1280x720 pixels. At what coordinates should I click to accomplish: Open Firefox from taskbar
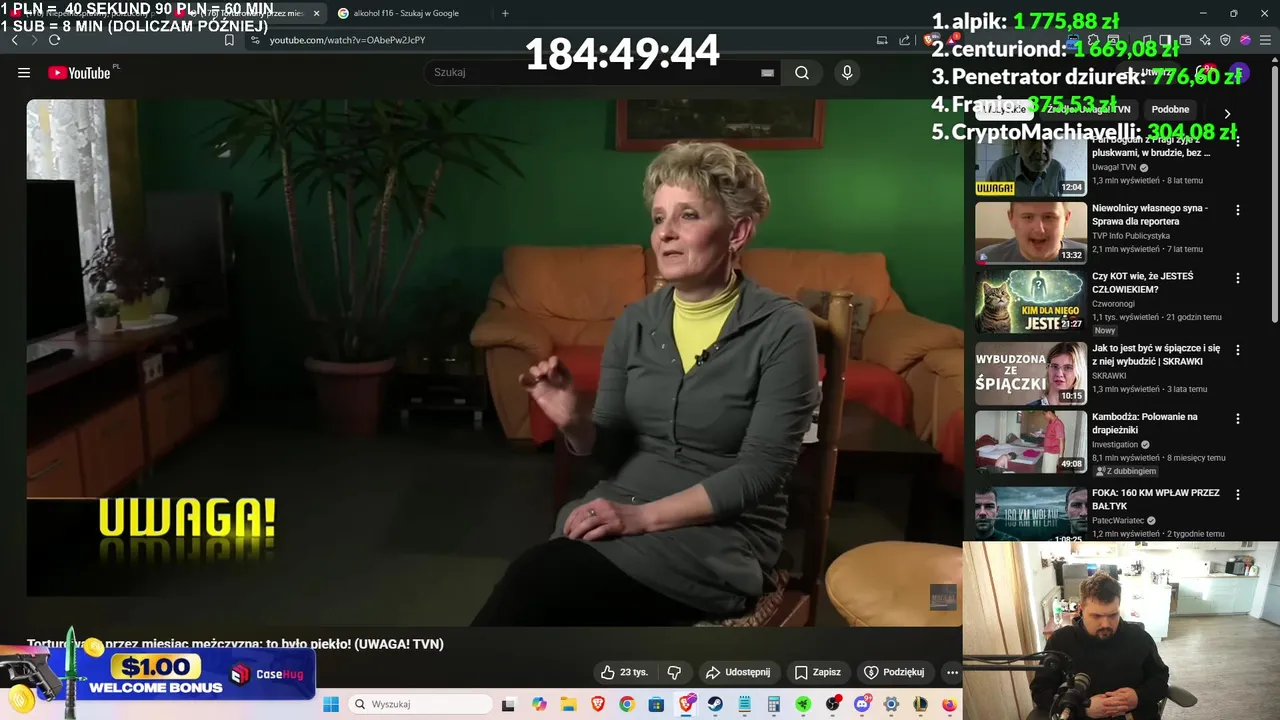949,704
